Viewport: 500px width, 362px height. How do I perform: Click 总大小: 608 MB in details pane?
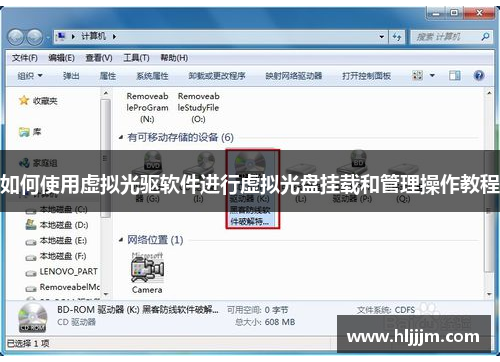265,322
